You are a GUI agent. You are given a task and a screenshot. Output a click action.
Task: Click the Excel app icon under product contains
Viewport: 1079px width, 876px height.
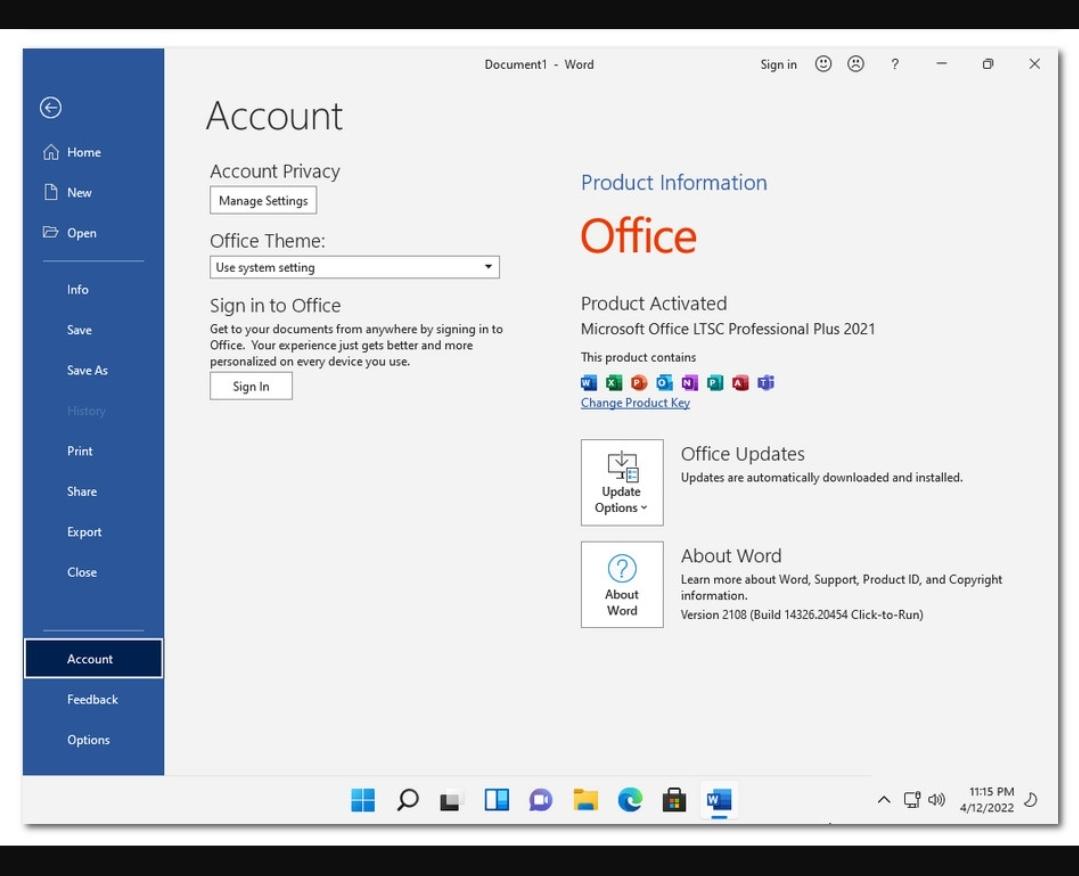[614, 383]
